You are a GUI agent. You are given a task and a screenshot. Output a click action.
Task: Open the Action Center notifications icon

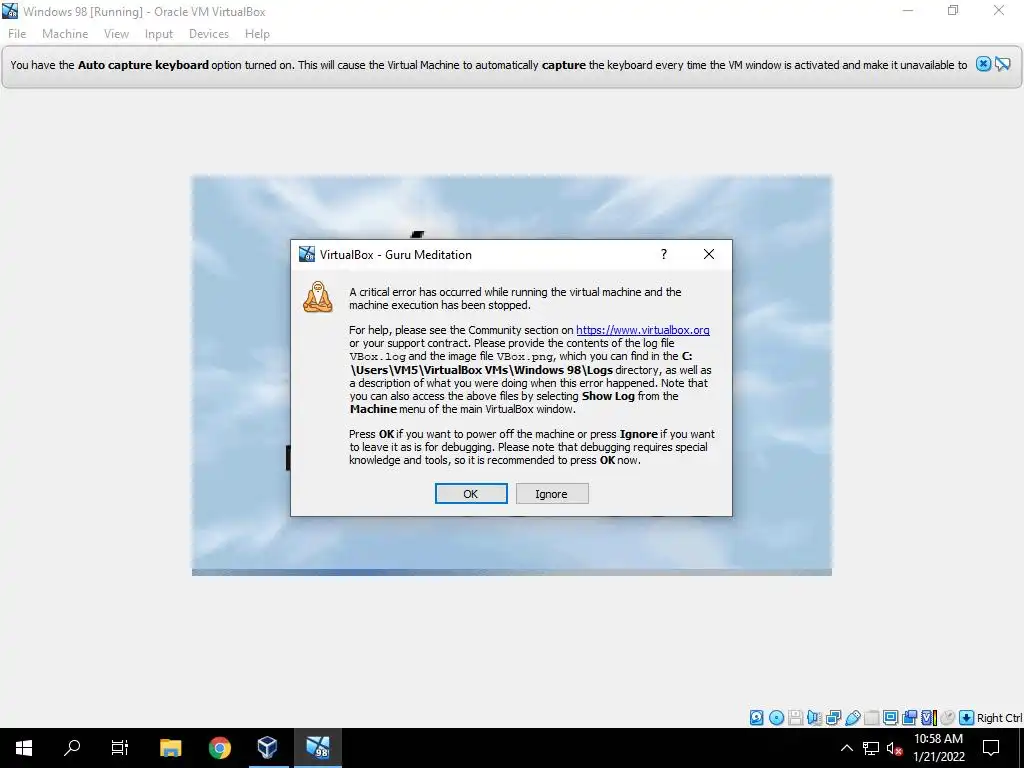point(991,748)
